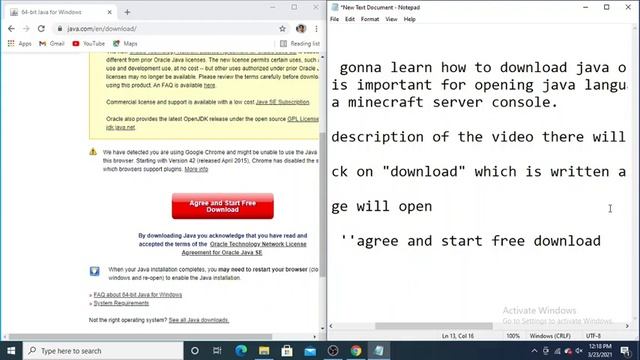Open the notification center icon
This screenshot has height=360, width=640.
[625, 351]
